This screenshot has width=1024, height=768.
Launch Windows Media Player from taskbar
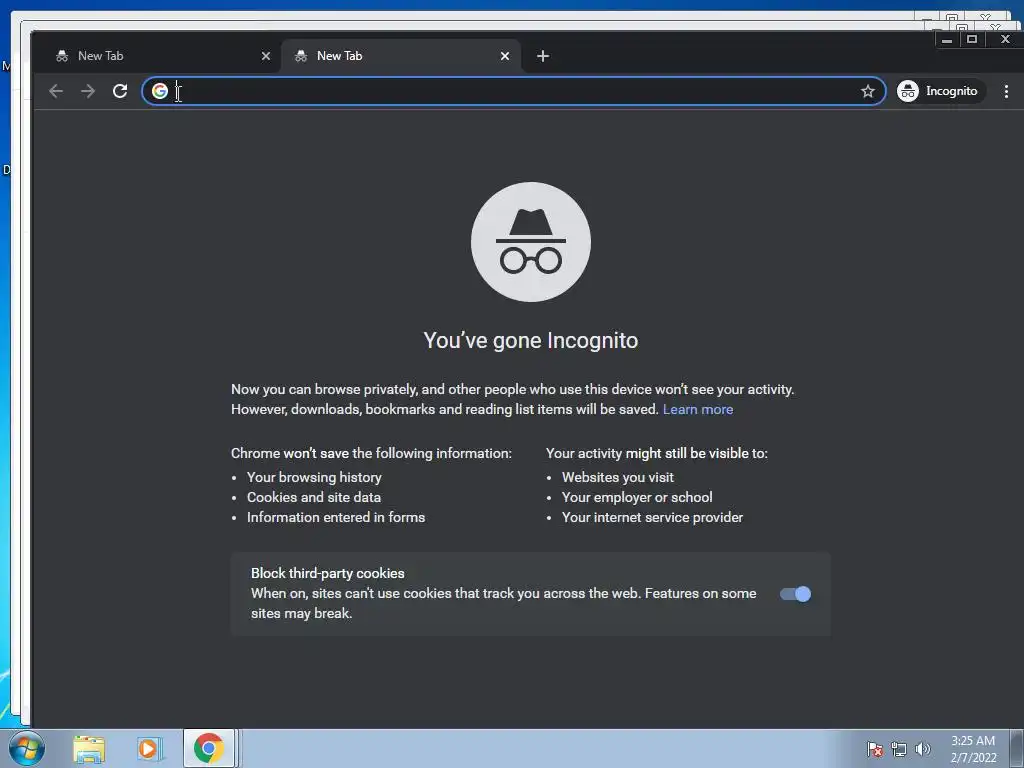tap(148, 748)
